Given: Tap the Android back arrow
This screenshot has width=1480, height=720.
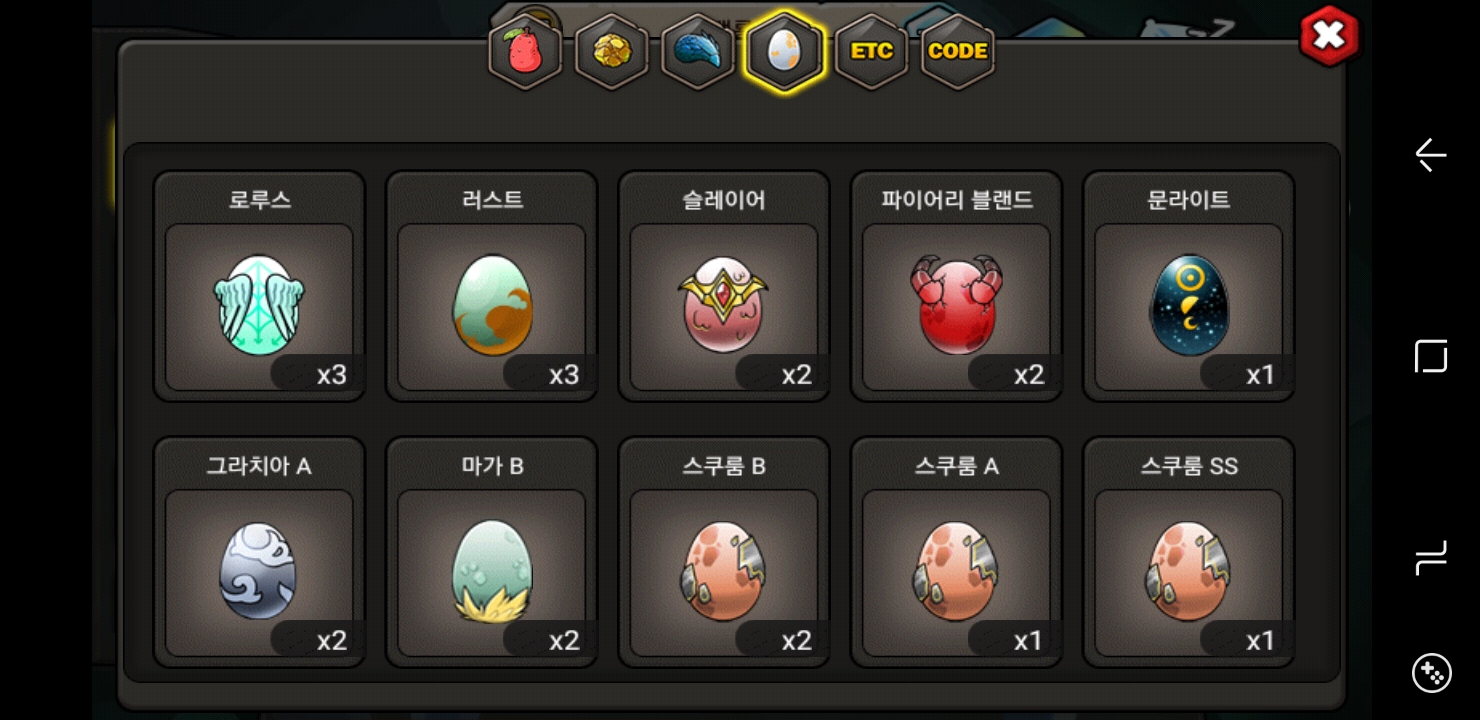Looking at the screenshot, I should (x=1431, y=155).
